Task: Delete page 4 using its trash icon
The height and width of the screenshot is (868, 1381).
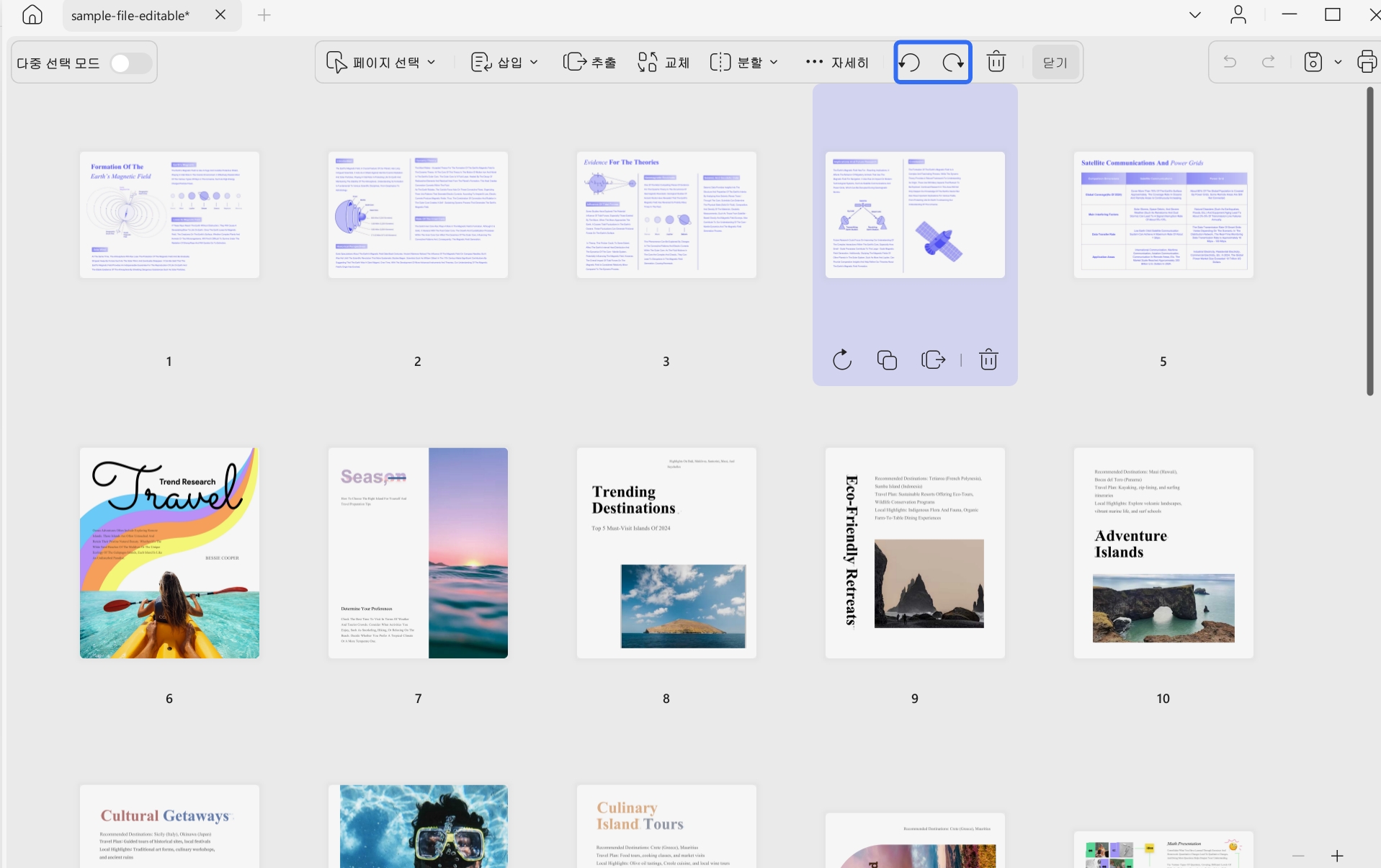Action: tap(988, 359)
